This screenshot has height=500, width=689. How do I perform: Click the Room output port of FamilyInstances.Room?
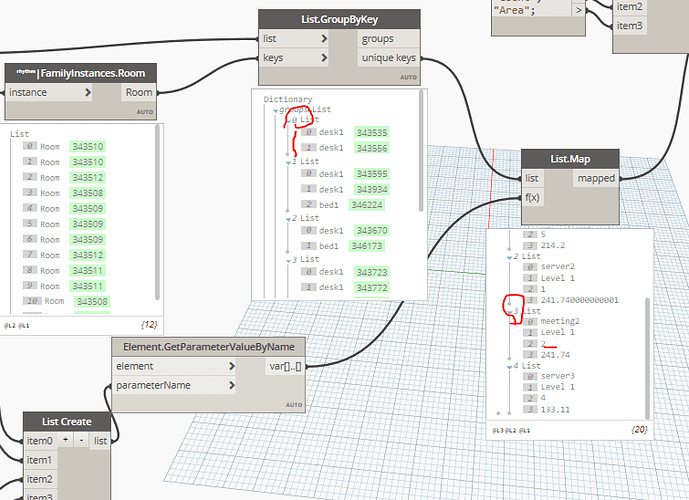click(138, 92)
